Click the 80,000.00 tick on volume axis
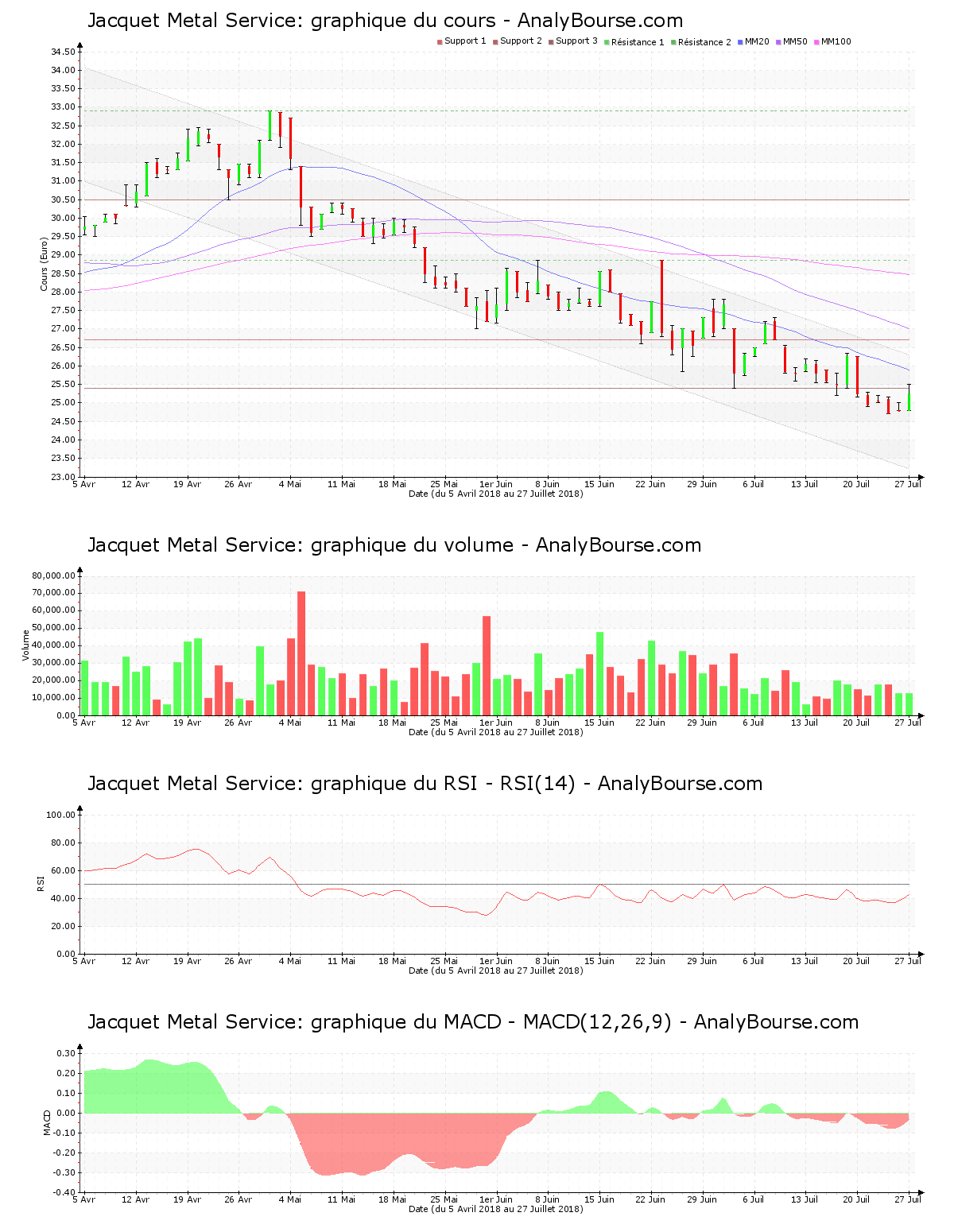Image resolution: width=954 pixels, height=1232 pixels. tap(54, 575)
